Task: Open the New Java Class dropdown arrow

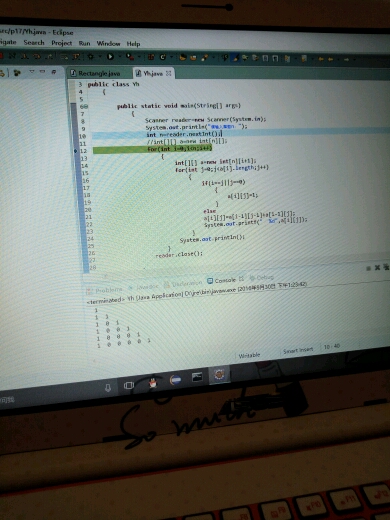Action: [x=171, y=58]
